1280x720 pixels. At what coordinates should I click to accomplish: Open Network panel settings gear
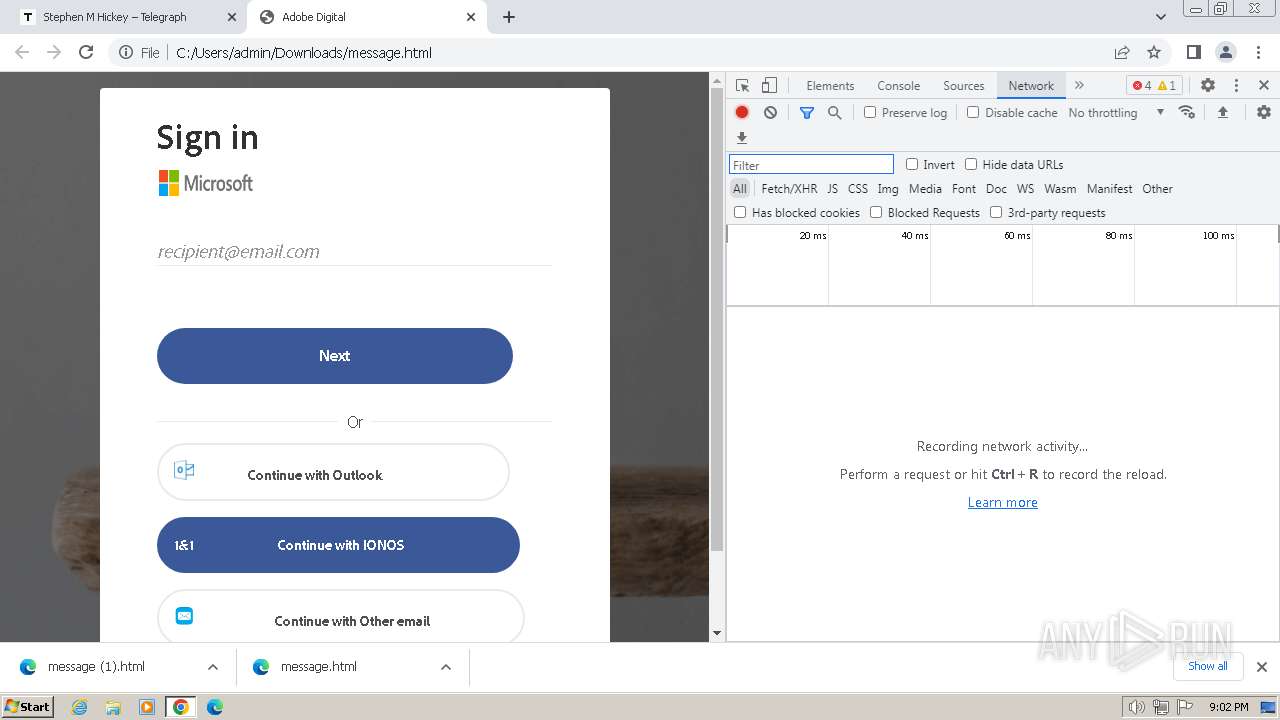pos(1264,112)
